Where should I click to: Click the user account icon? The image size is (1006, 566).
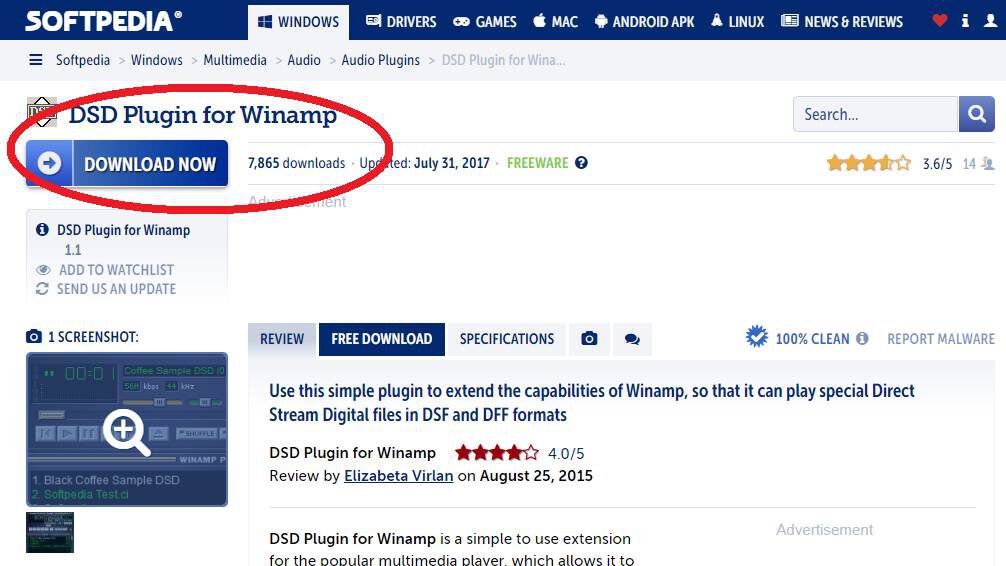pos(991,21)
